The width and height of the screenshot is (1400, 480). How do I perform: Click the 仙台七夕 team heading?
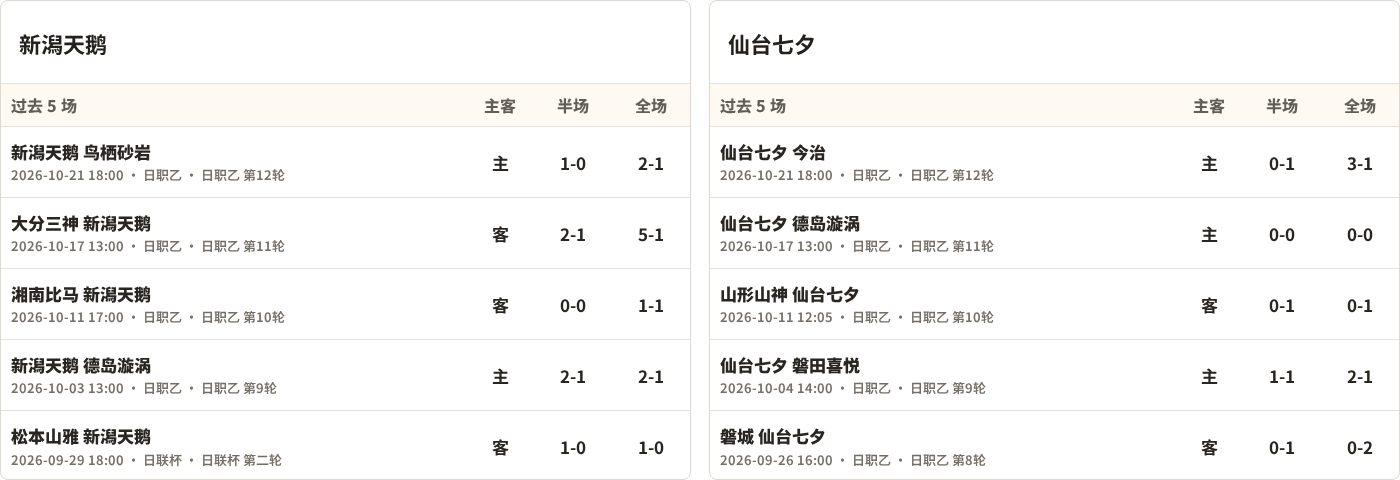(772, 45)
